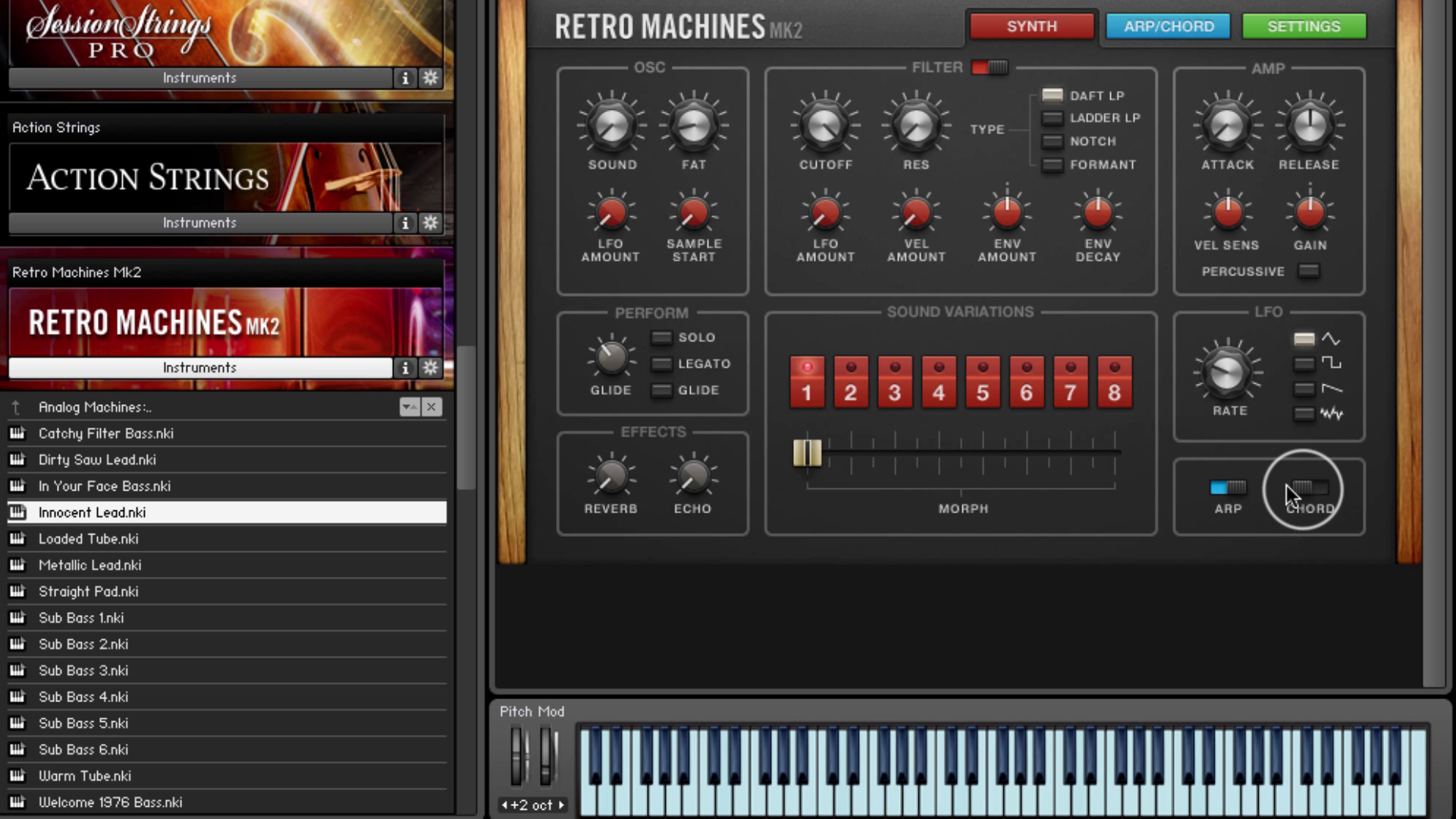Image resolution: width=1456 pixels, height=819 pixels.
Task: Click the ENV DECAY knob
Action: (1097, 213)
